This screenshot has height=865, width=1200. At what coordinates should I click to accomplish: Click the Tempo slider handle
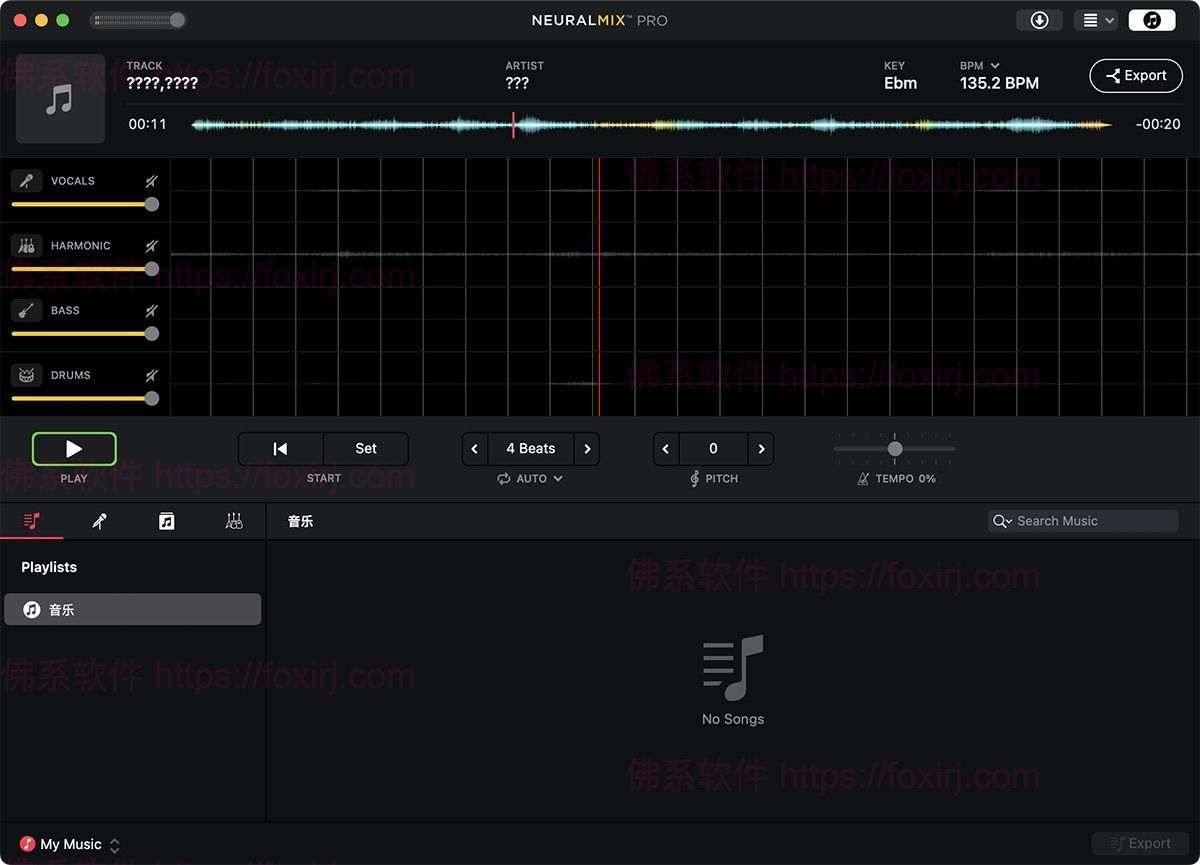[895, 449]
